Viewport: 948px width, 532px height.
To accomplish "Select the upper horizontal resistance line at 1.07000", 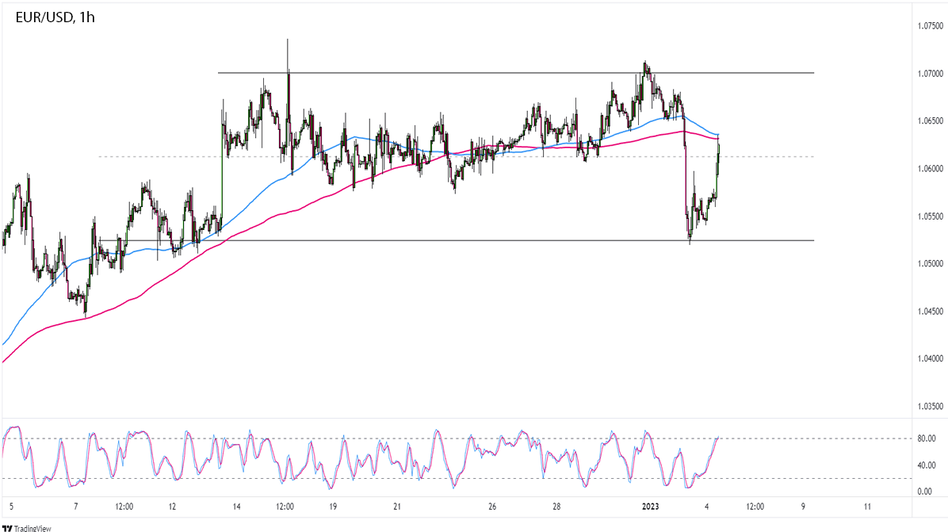I will pos(516,73).
